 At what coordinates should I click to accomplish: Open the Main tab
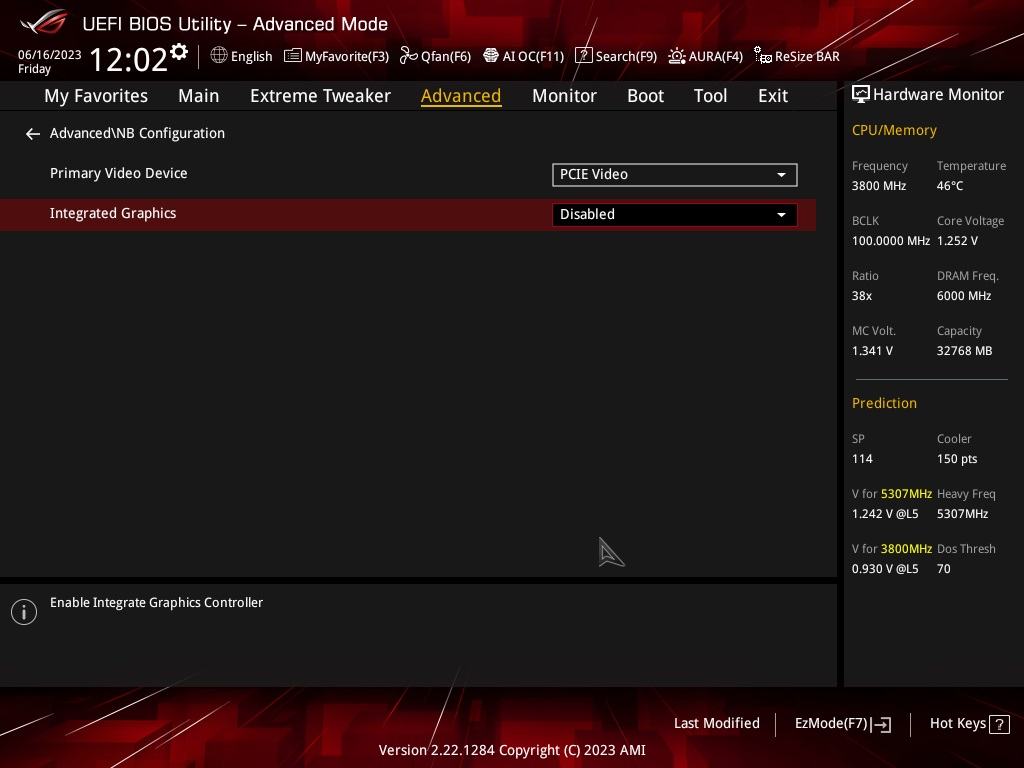(199, 96)
